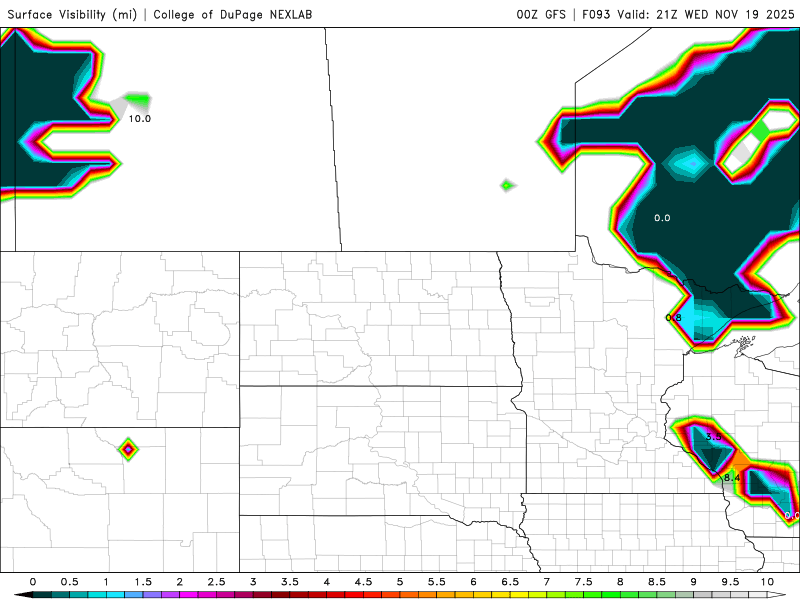The width and height of the screenshot is (800, 600).
Task: Click the colorbar tick label "9"
Action: click(x=694, y=582)
